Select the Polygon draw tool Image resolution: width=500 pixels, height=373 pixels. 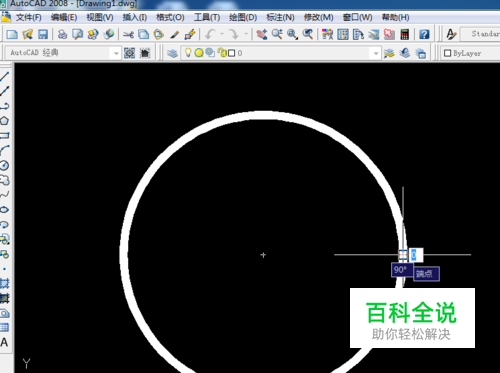[5, 121]
